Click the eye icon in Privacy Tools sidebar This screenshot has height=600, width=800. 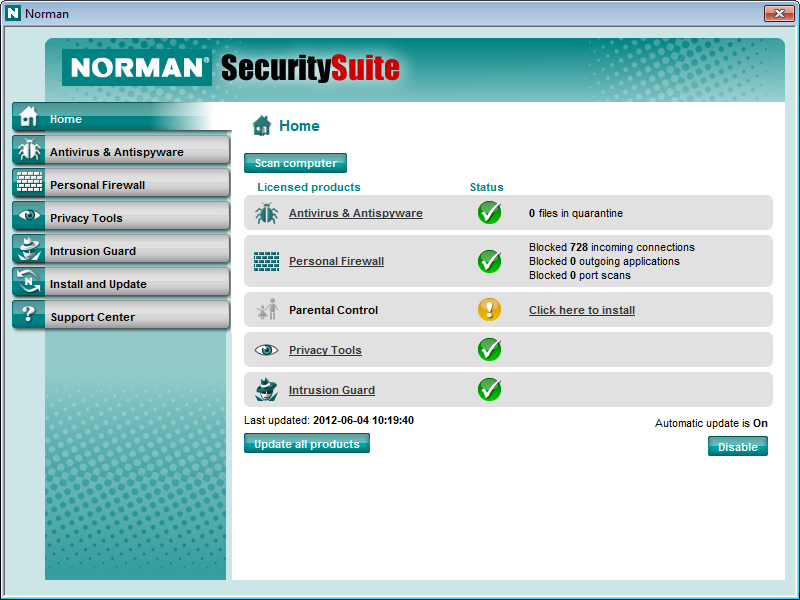click(x=29, y=217)
